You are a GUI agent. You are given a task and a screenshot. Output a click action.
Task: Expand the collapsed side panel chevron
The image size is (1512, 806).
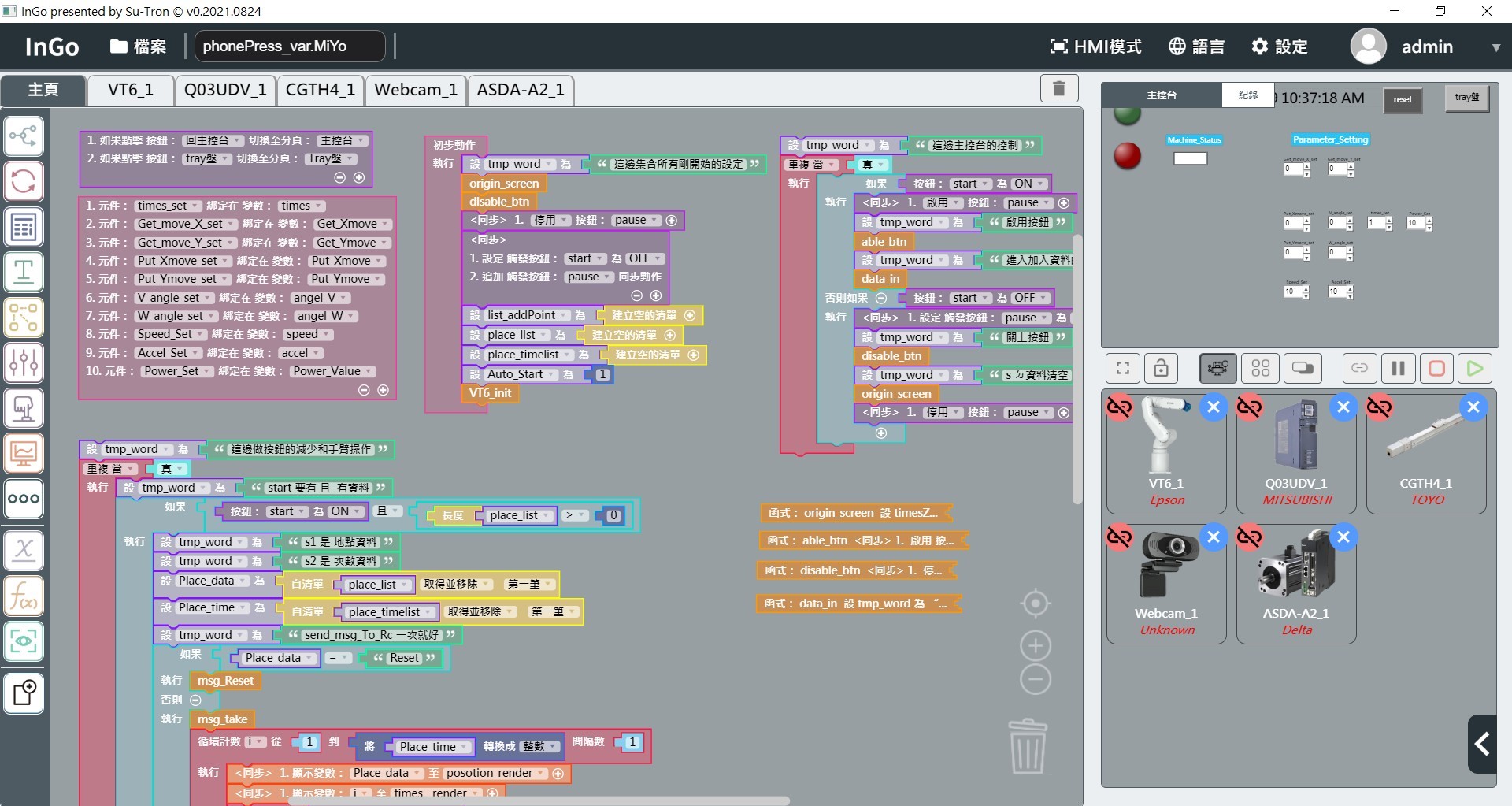click(x=1482, y=744)
